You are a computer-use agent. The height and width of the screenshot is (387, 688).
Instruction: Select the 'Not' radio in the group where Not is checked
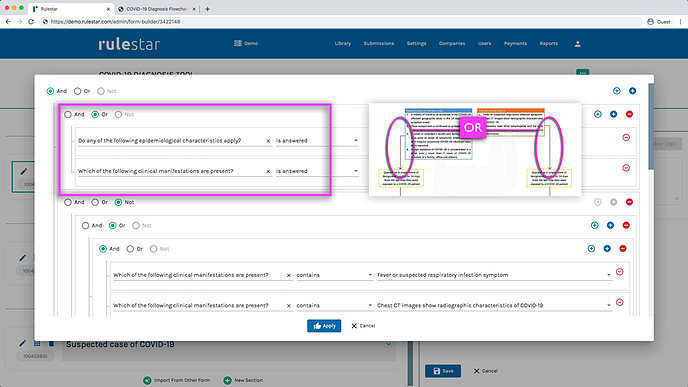click(x=118, y=202)
